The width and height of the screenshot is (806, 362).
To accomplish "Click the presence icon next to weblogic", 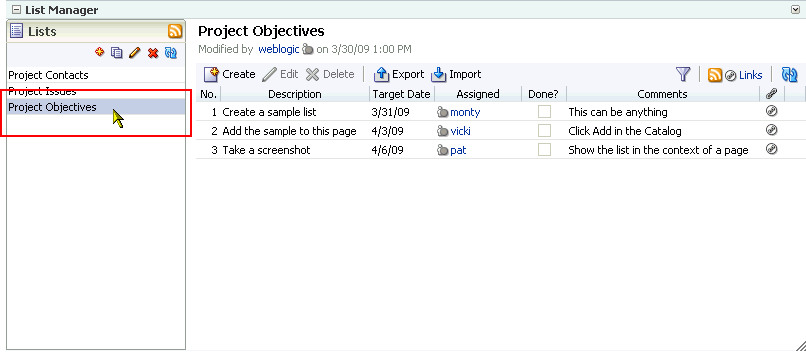I will click(x=307, y=49).
